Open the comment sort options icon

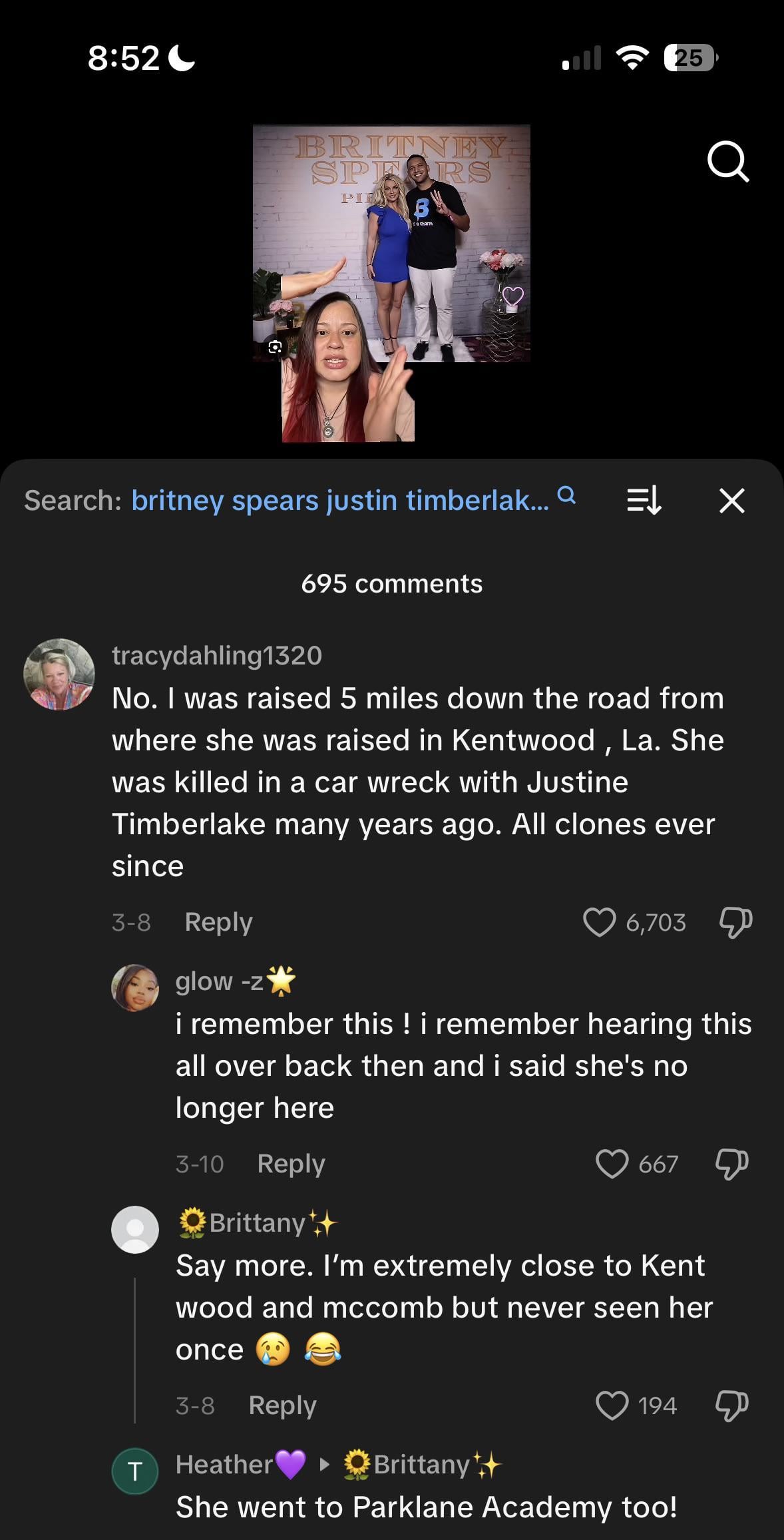[x=644, y=501]
